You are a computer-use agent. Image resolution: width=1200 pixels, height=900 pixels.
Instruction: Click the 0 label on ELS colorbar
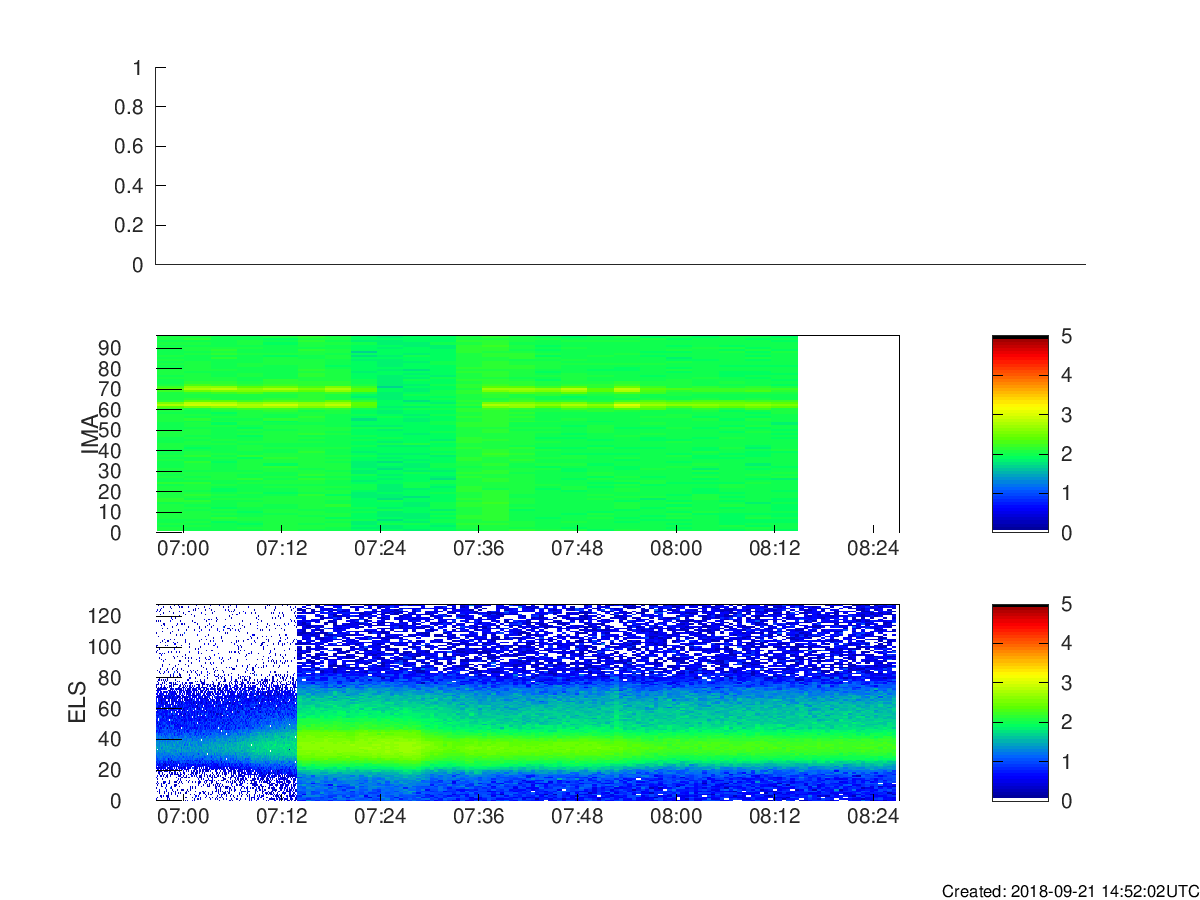[x=1066, y=800]
